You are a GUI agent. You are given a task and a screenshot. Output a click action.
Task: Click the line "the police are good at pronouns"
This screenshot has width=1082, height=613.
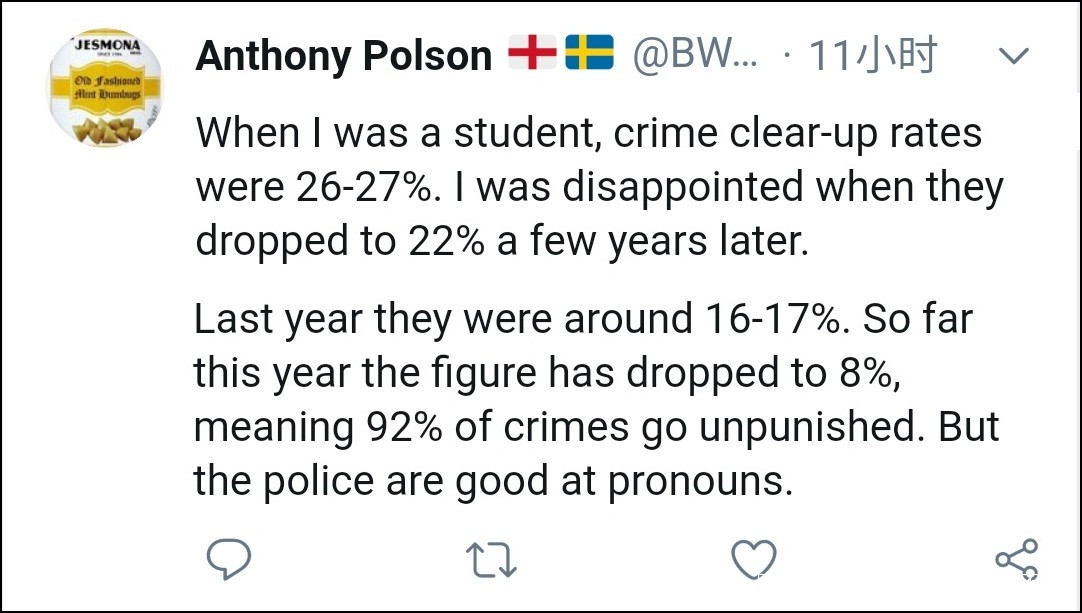tap(493, 481)
